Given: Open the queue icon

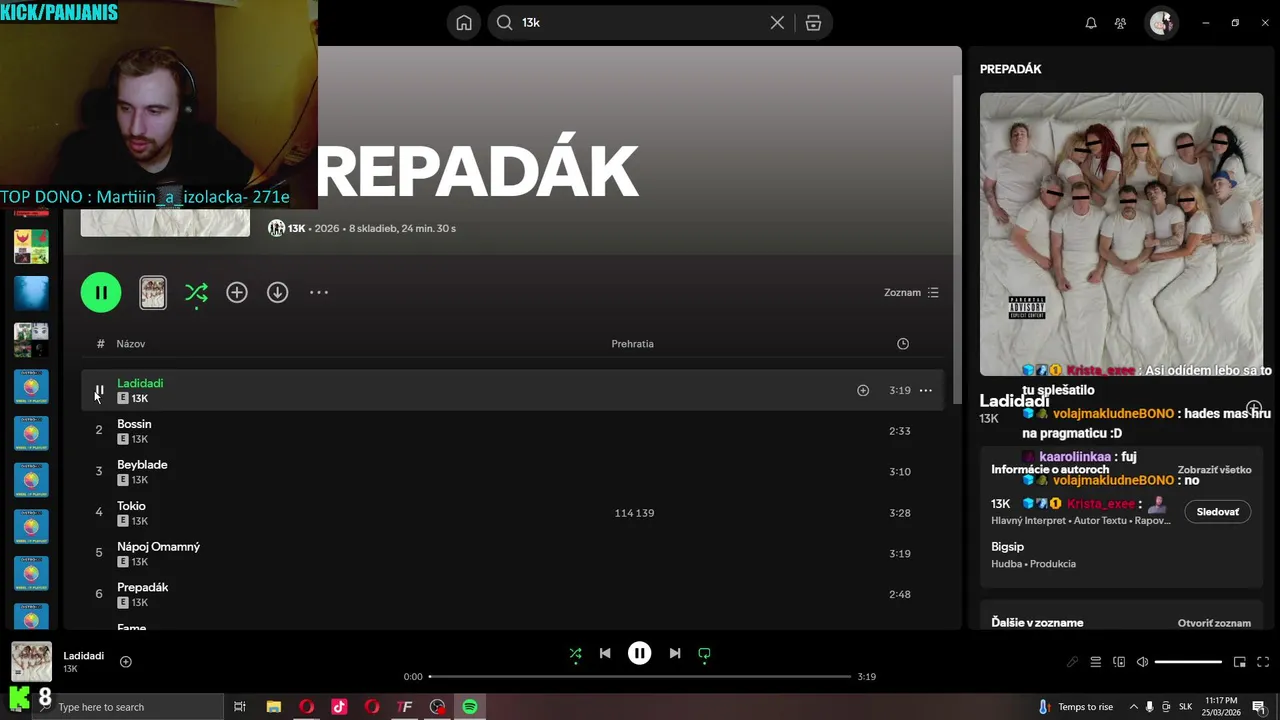Looking at the screenshot, I should 1095,662.
